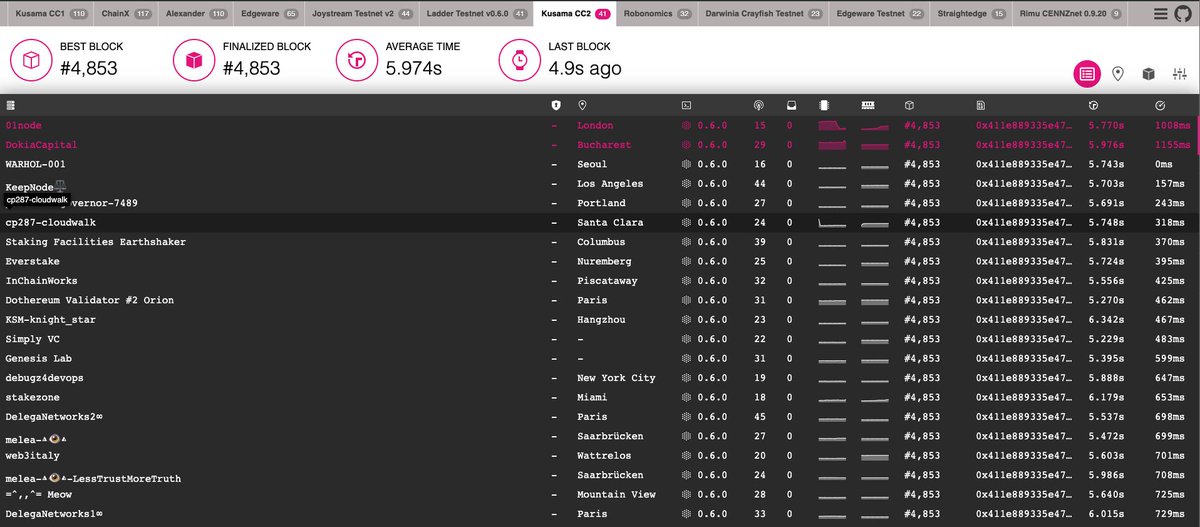Click implementation icon in 01node row

(686, 126)
